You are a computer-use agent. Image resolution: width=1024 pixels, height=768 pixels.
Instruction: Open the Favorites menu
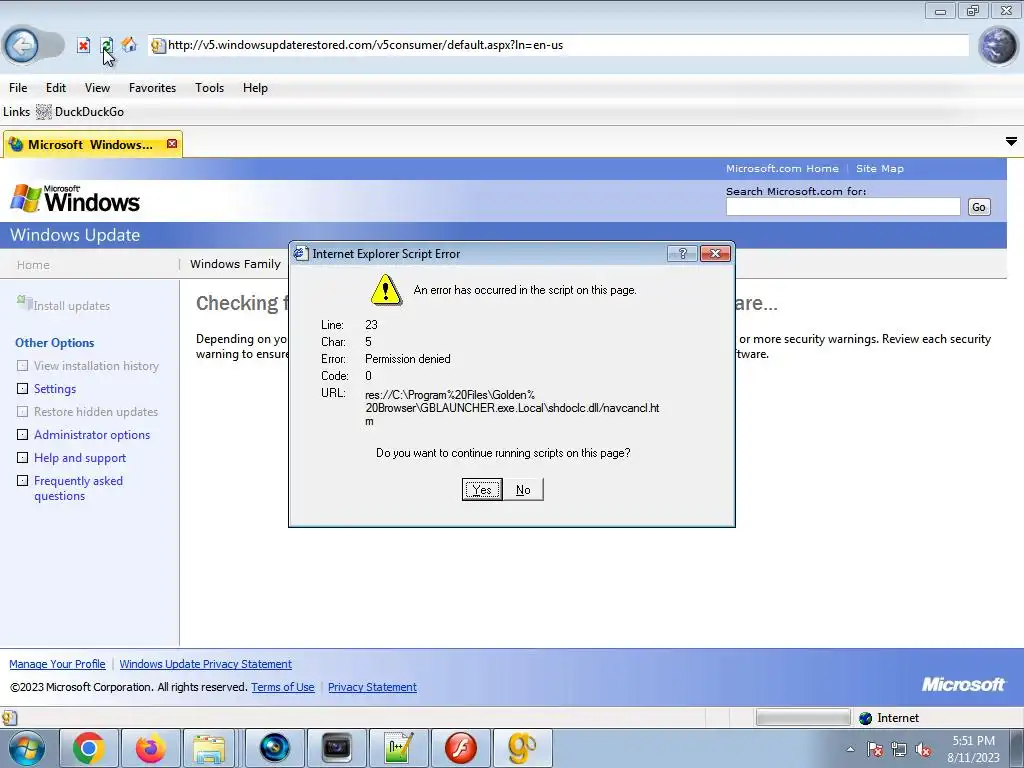click(152, 88)
